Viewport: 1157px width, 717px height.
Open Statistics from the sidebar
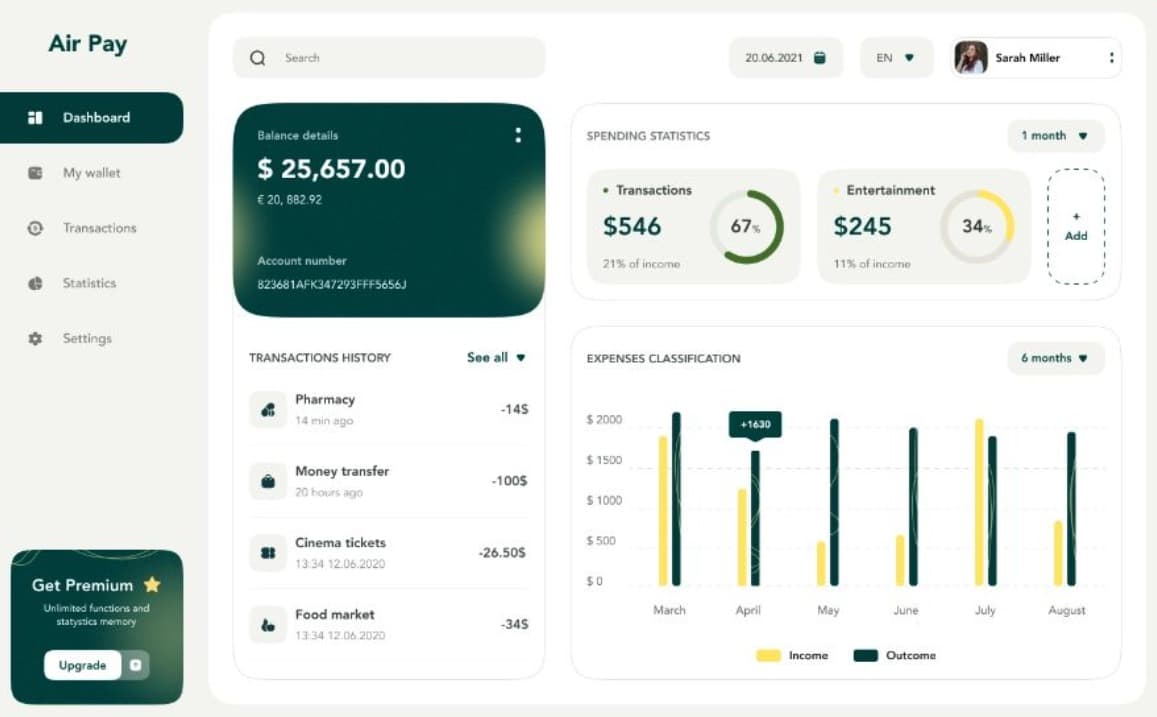click(x=89, y=283)
